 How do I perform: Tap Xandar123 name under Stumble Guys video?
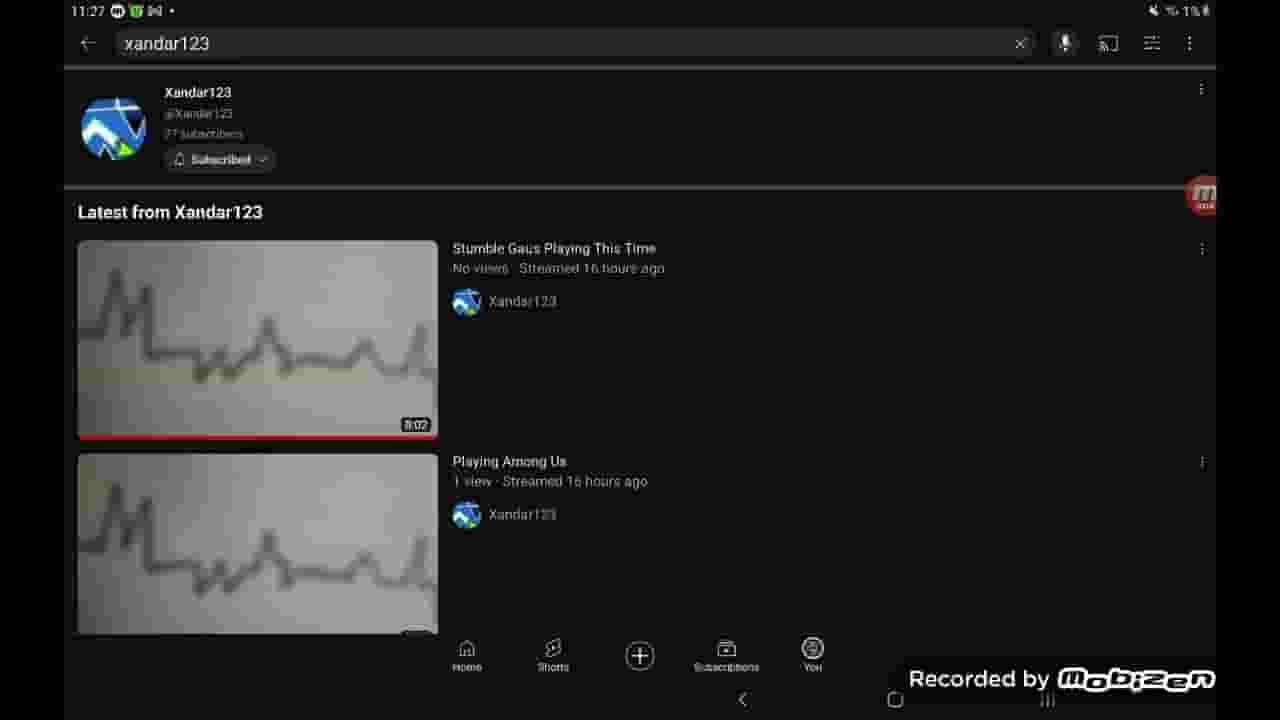(522, 302)
